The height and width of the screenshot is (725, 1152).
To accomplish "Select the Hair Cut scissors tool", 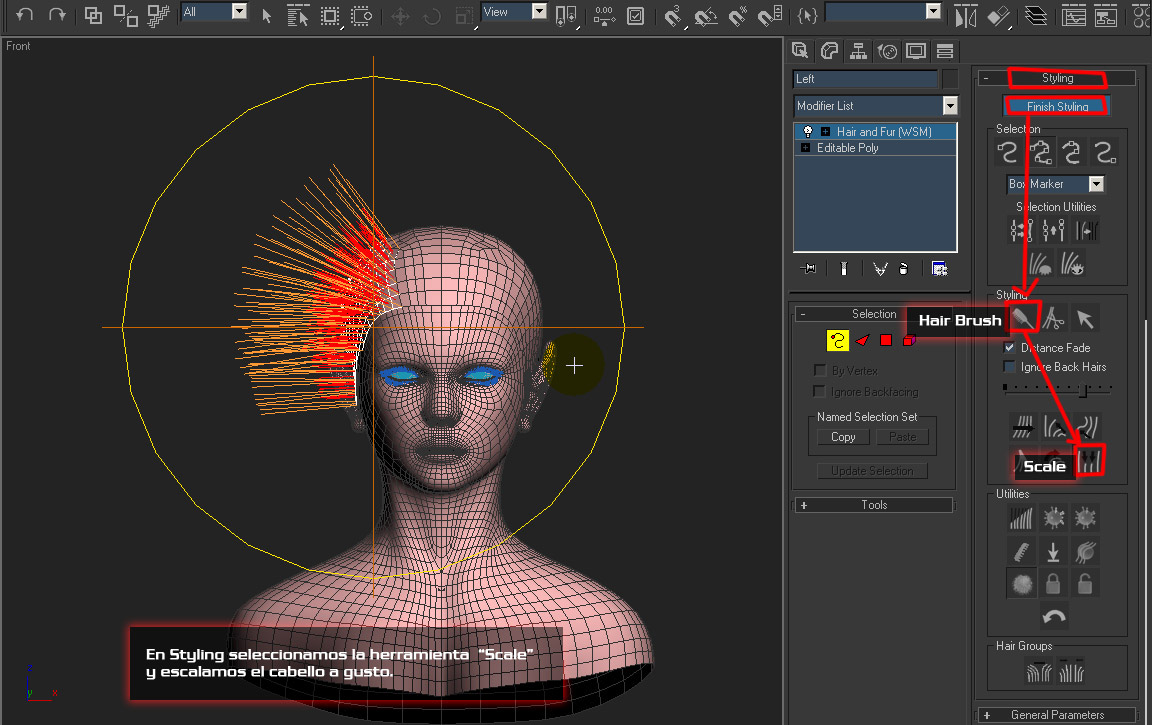I will (x=1054, y=318).
